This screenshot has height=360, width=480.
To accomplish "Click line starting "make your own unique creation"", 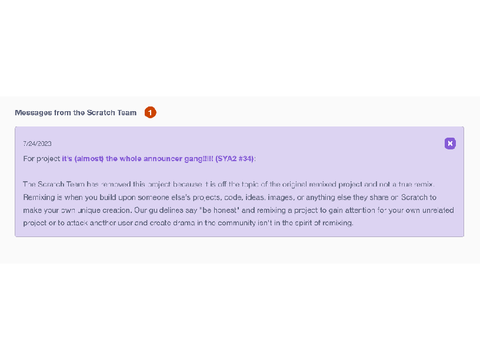I will coord(239,210).
